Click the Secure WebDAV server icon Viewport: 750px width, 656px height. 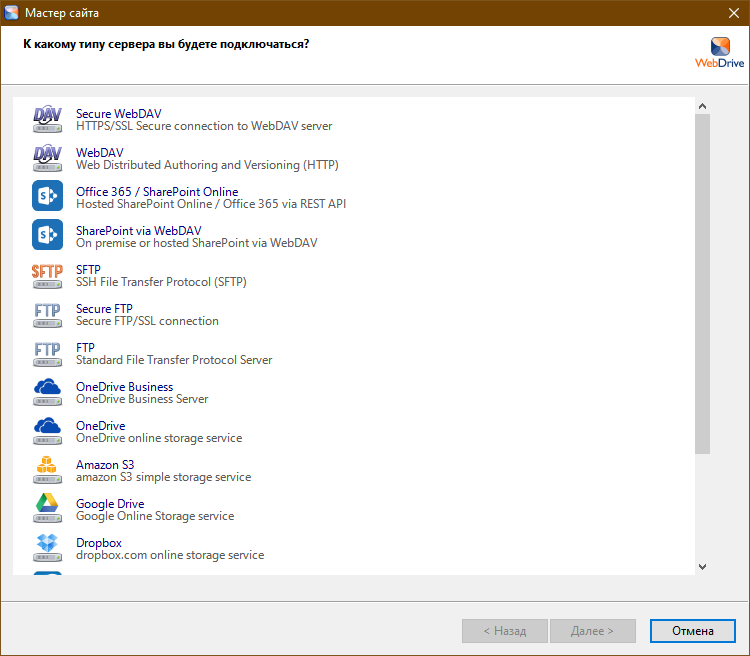(48, 120)
